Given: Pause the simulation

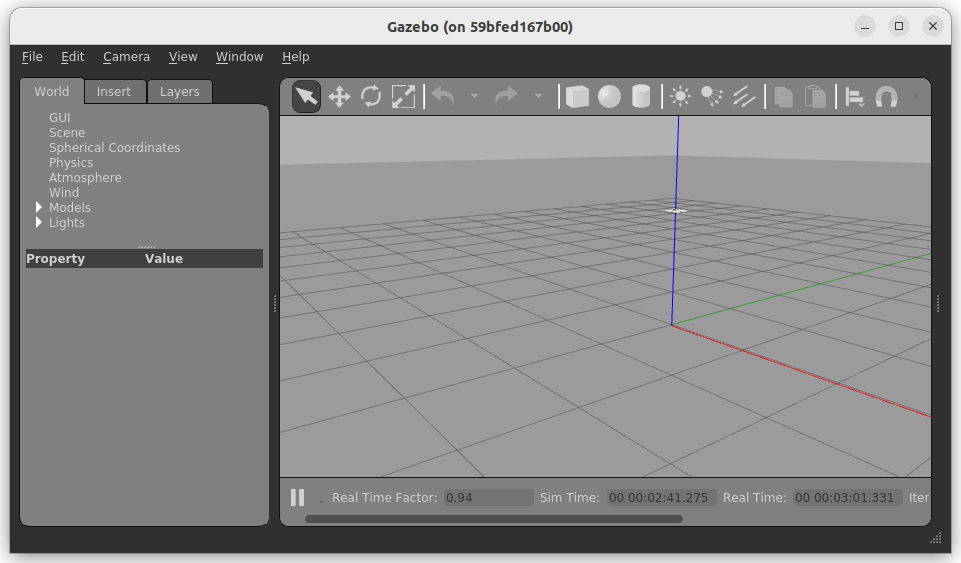Looking at the screenshot, I should pos(297,497).
